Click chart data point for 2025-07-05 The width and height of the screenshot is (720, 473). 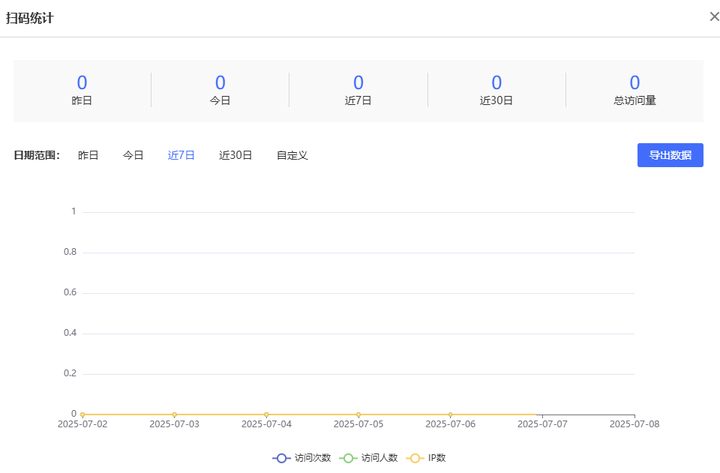[x=359, y=415]
